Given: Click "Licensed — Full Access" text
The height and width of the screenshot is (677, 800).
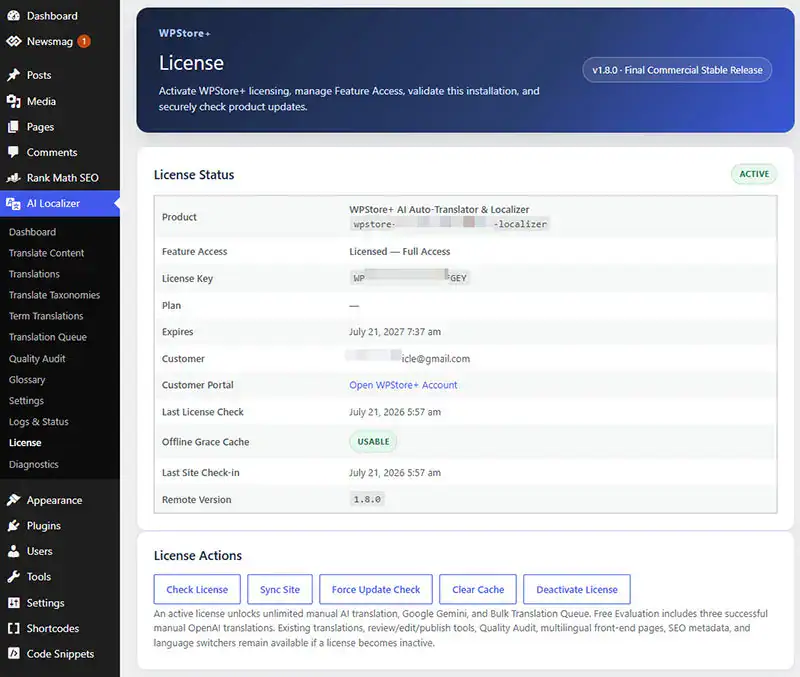Looking at the screenshot, I should [399, 252].
